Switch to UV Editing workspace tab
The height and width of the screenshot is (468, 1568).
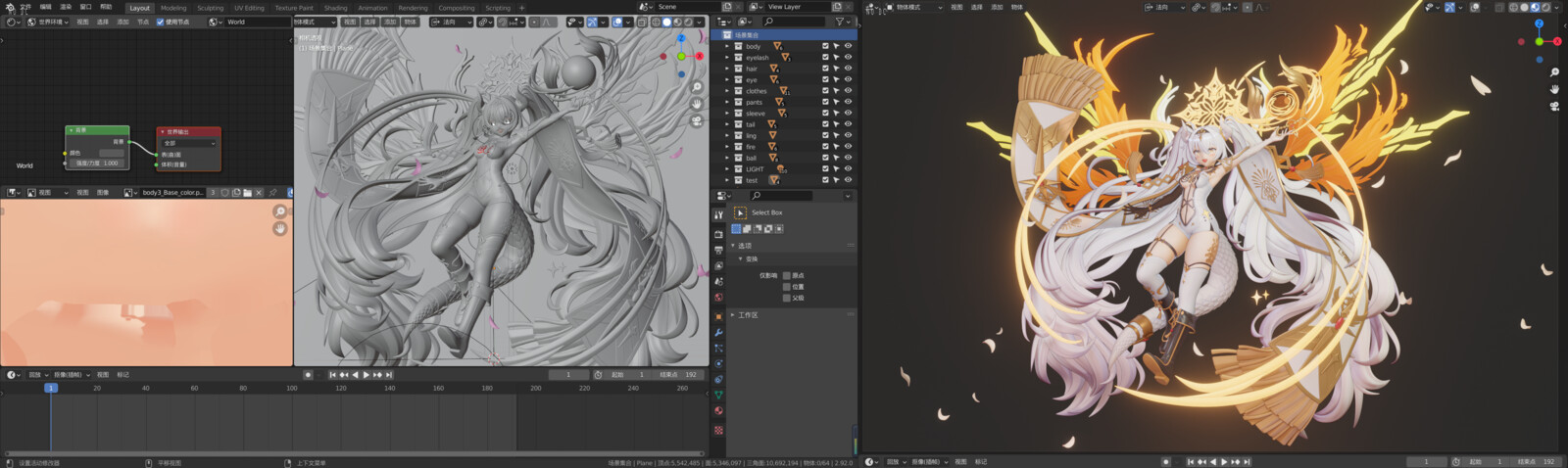click(249, 8)
